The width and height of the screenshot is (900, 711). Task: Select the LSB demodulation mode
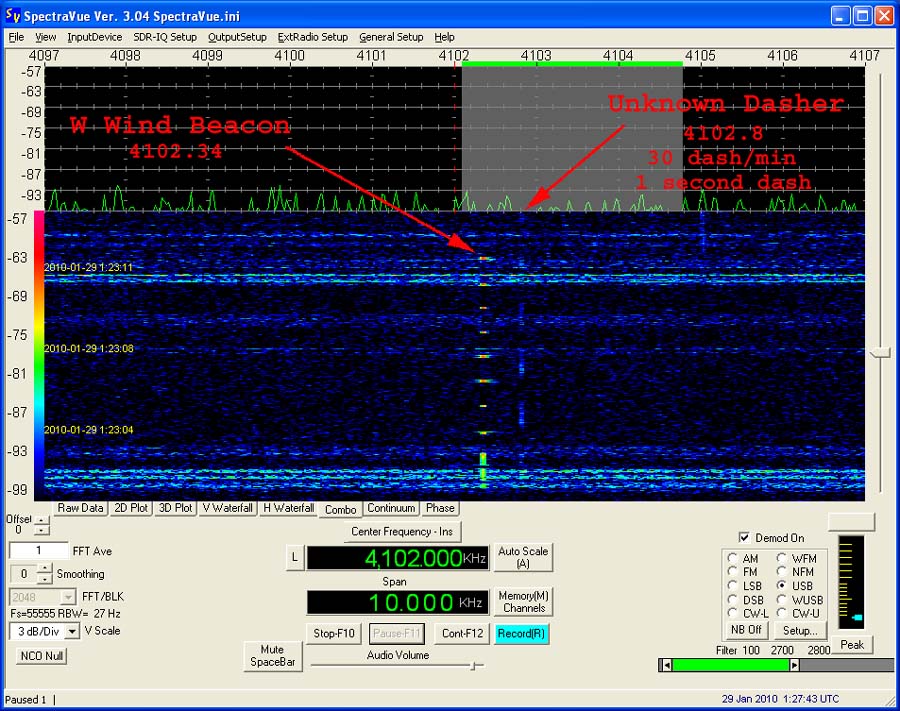[732, 585]
